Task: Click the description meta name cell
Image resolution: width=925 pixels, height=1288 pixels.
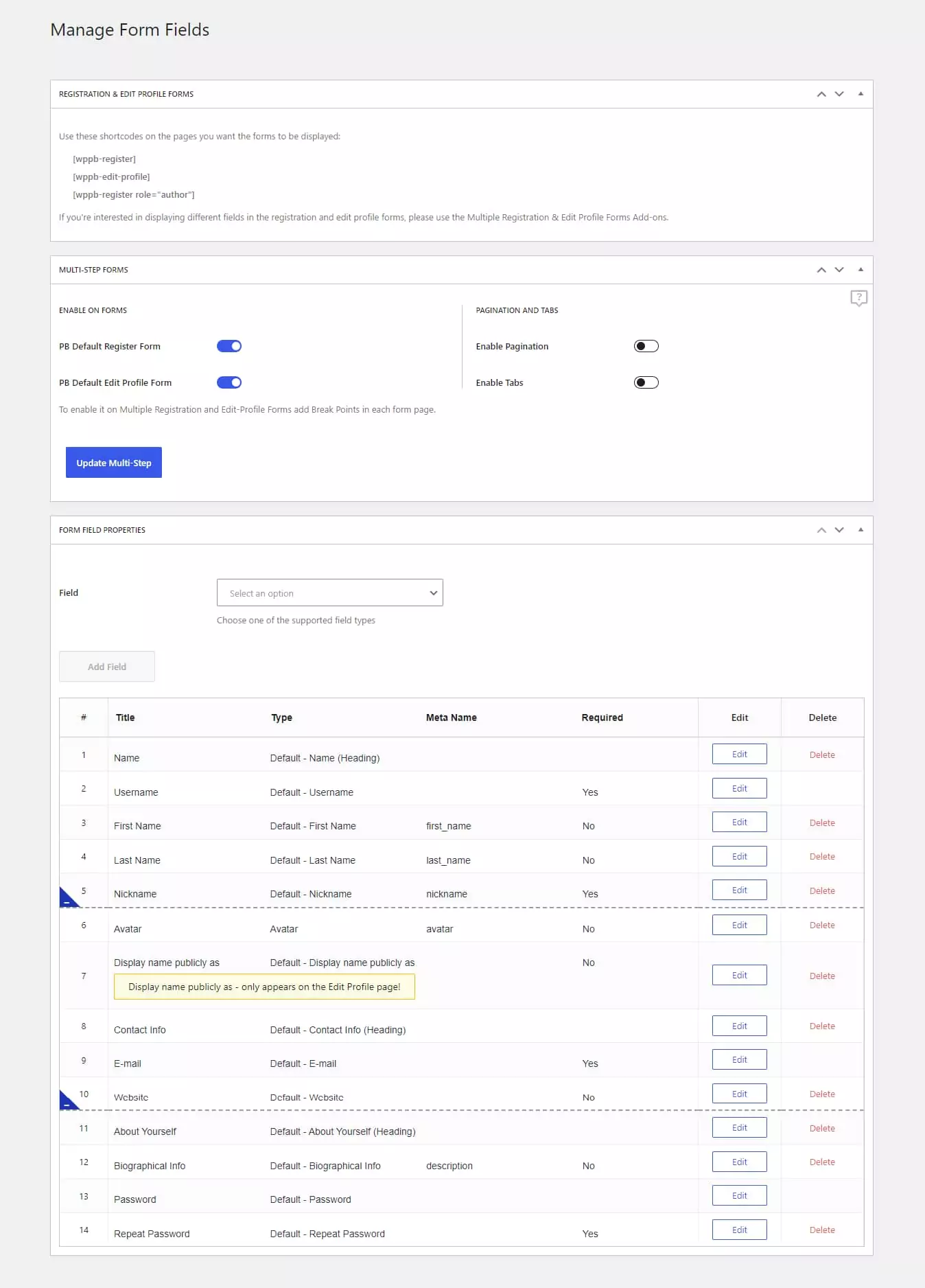Action: click(449, 1166)
